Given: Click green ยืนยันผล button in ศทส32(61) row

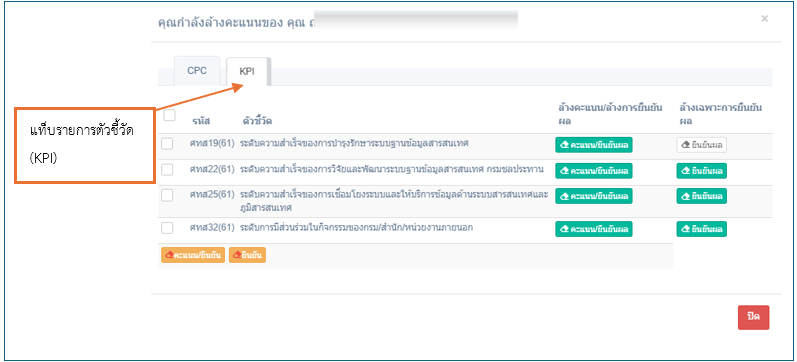Looking at the screenshot, I should 701,229.
